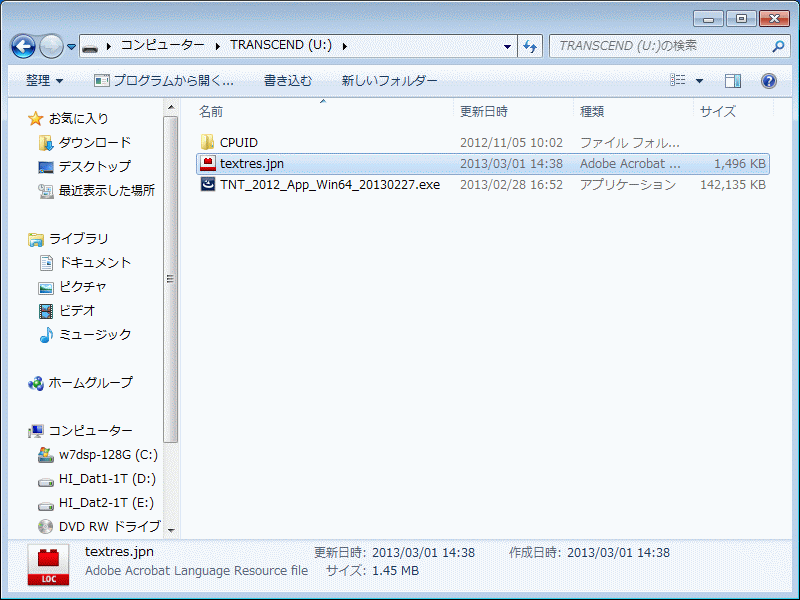Select ホームグループ in navigation pane
This screenshot has width=800, height=600.
click(x=90, y=382)
